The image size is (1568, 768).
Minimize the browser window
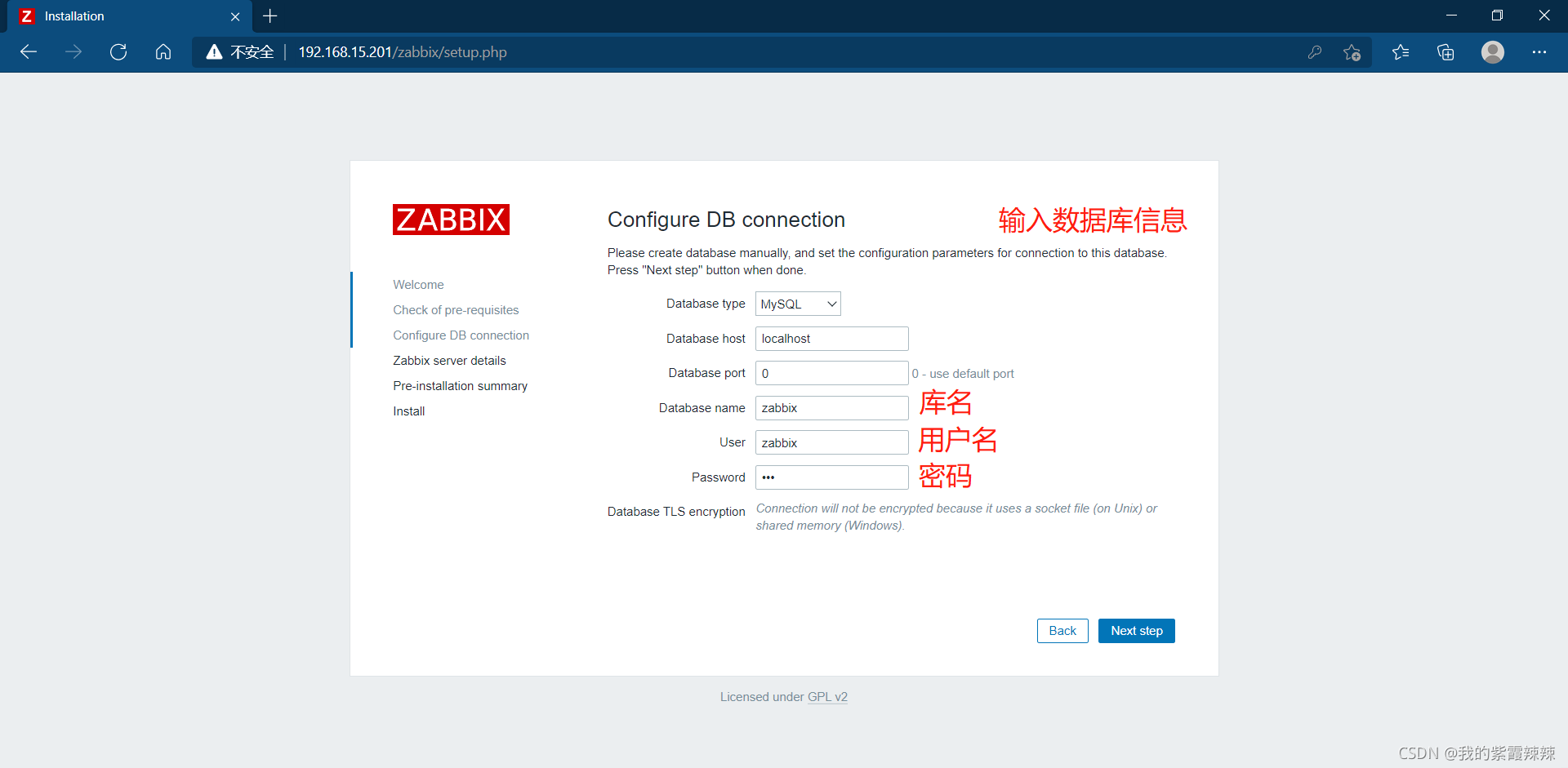coord(1451,16)
